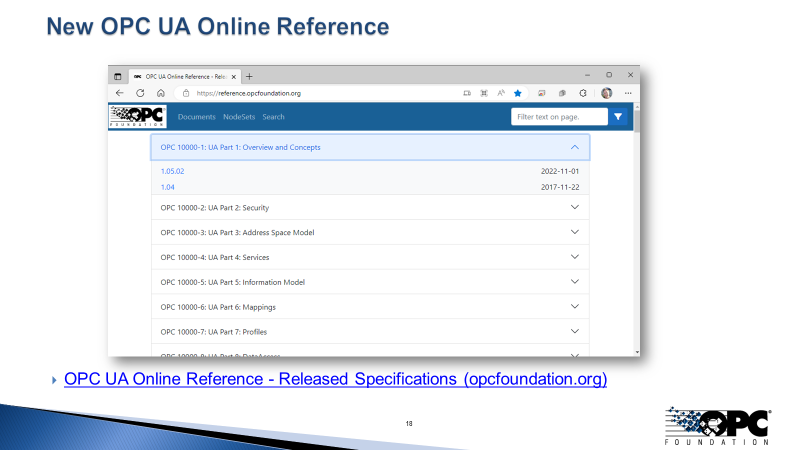Click the read aloud icon

coord(501,93)
